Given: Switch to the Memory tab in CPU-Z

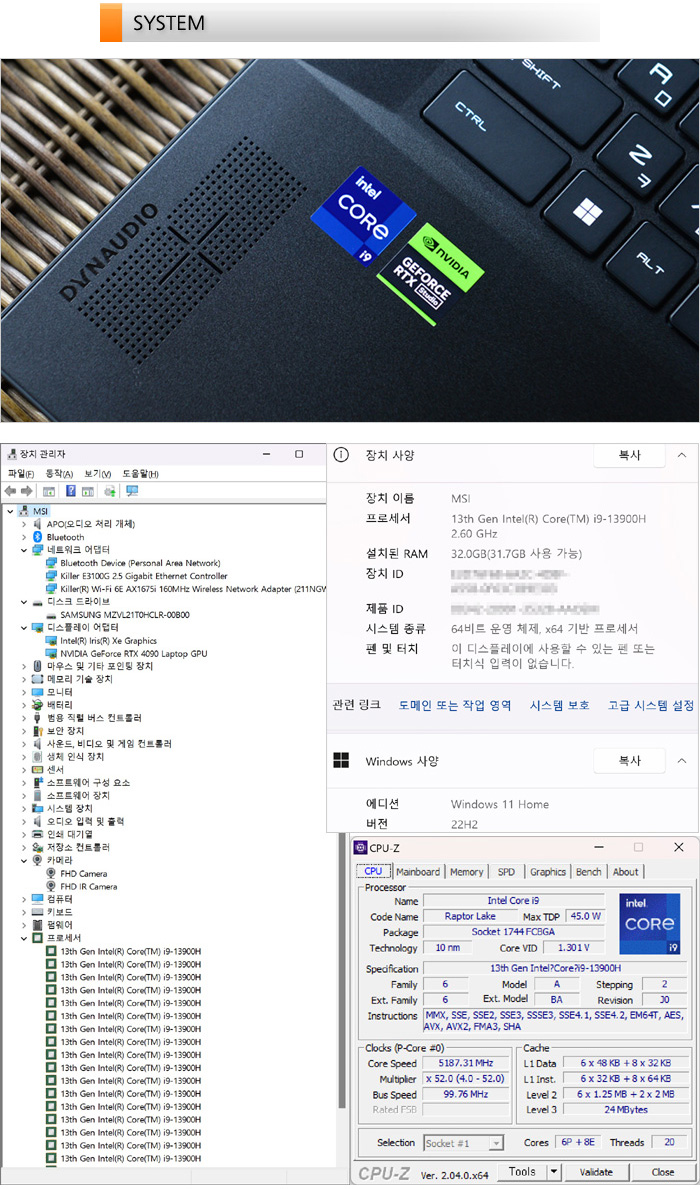Looking at the screenshot, I should click(x=466, y=871).
